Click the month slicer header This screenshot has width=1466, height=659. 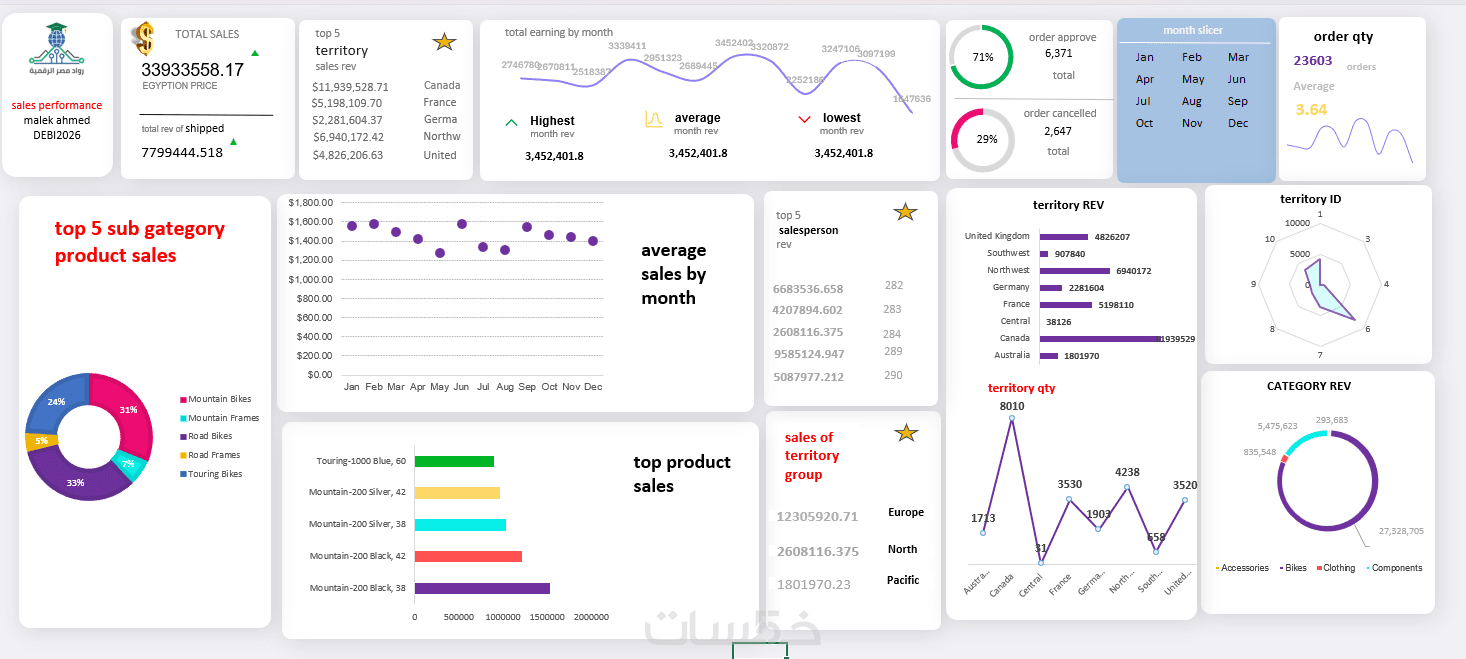point(1193,30)
